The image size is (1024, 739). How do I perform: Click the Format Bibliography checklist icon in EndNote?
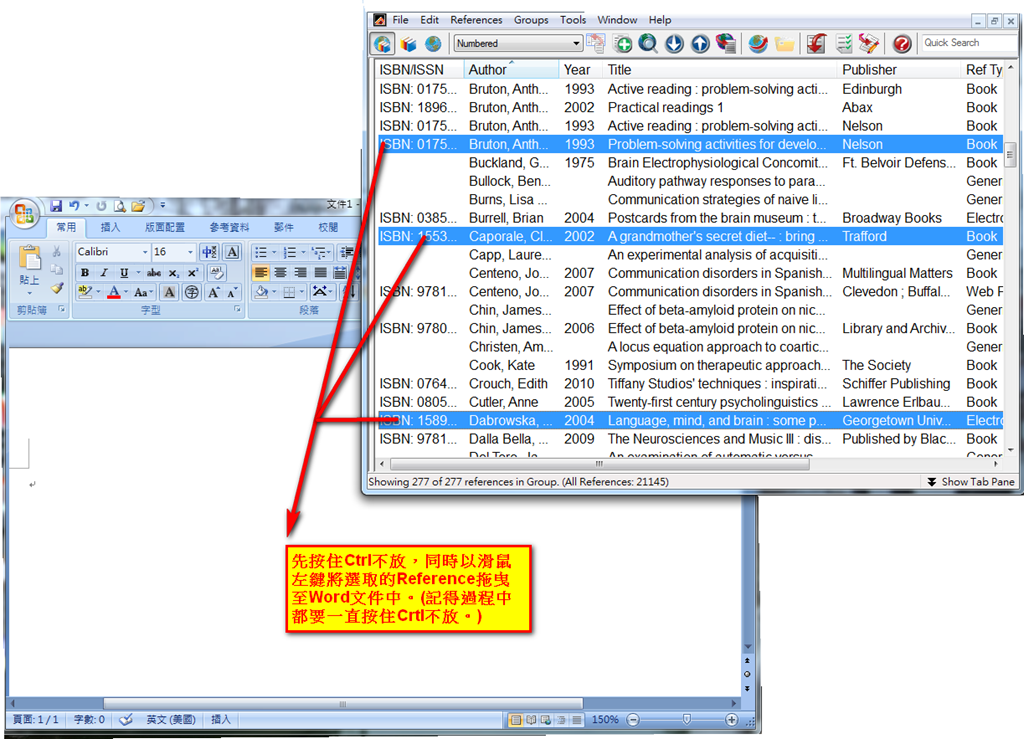point(844,44)
